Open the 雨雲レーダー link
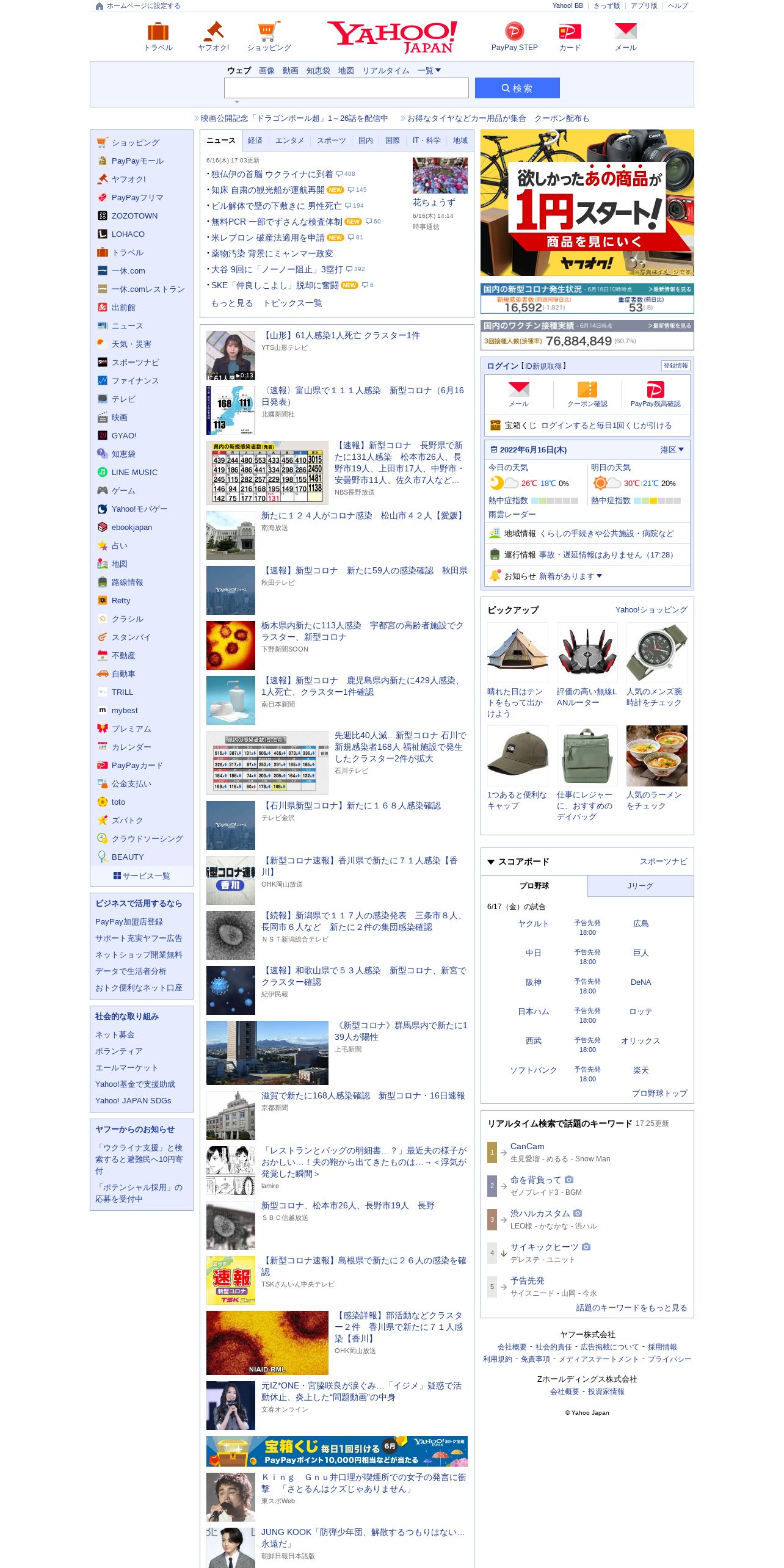 [512, 515]
